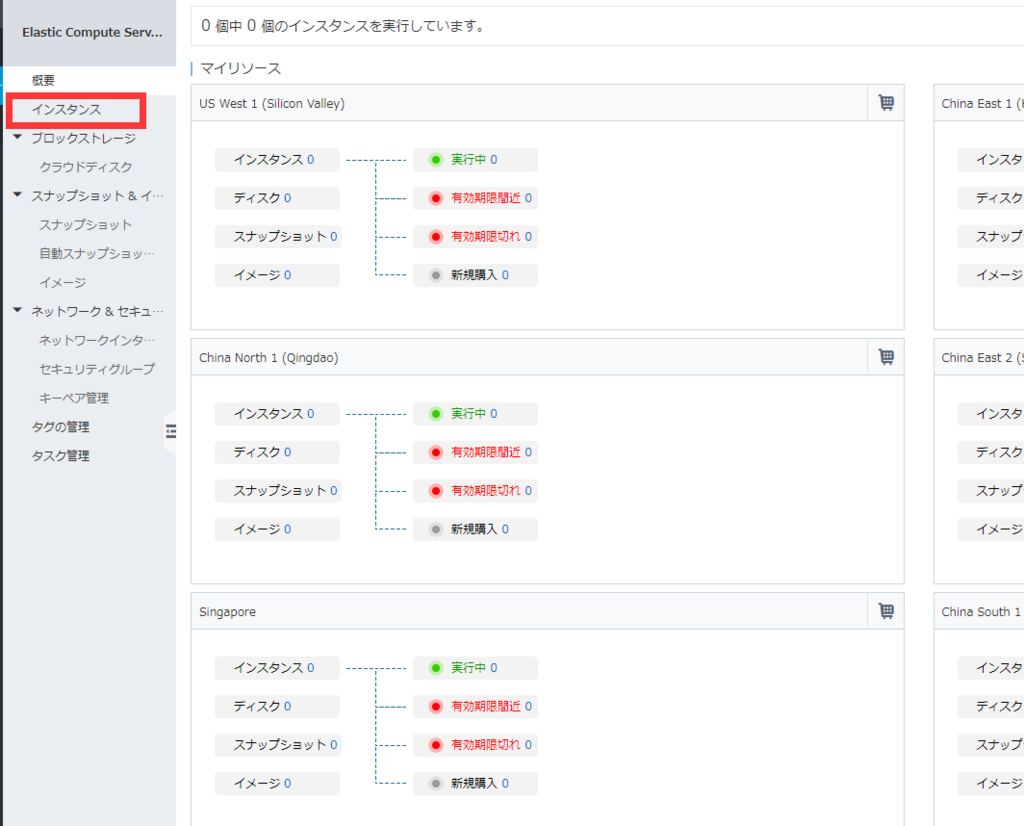Open インスタンス in the sidebar

pyautogui.click(x=67, y=109)
